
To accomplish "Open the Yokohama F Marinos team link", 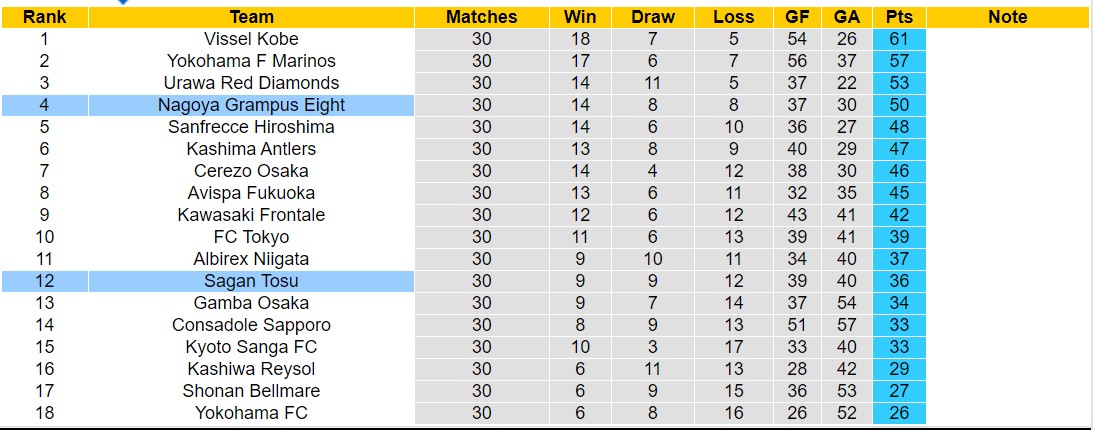I will tap(251, 61).
